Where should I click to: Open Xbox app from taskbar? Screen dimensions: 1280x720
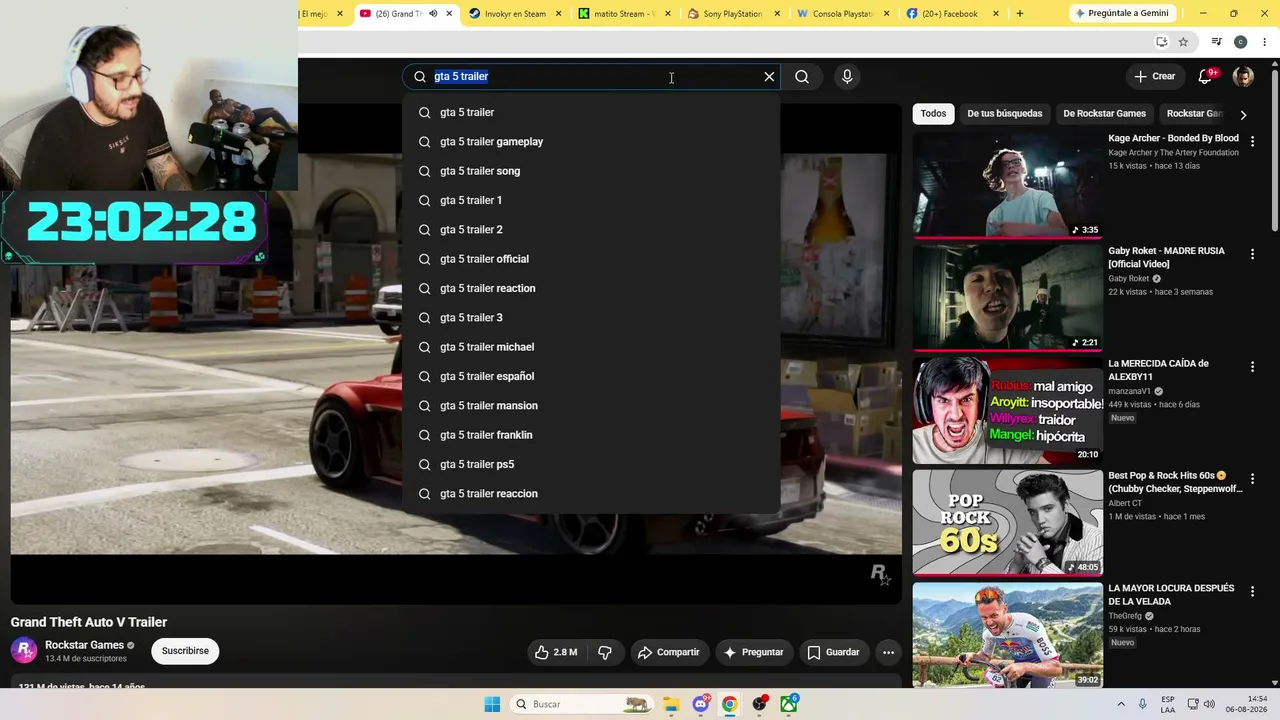pyautogui.click(x=789, y=704)
